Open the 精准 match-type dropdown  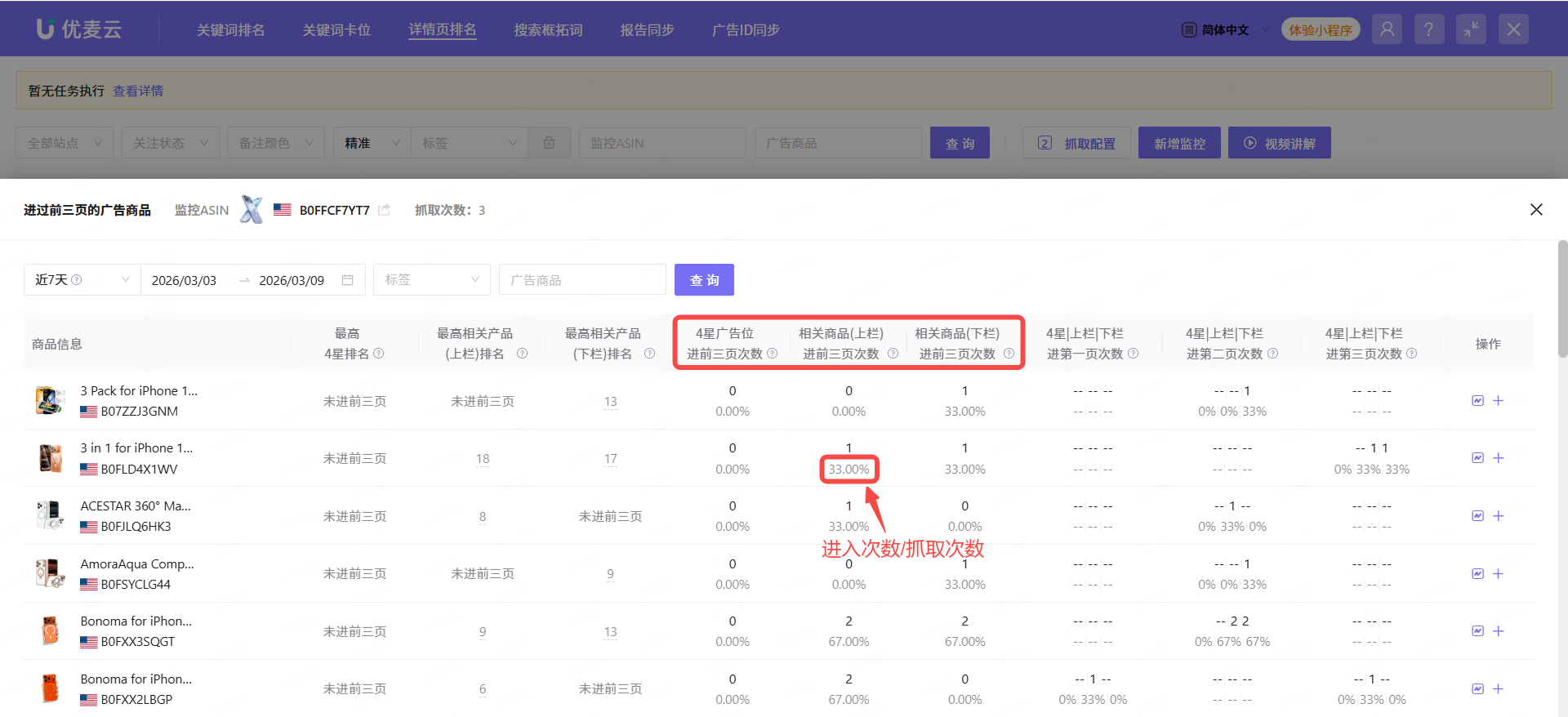pyautogui.click(x=372, y=143)
